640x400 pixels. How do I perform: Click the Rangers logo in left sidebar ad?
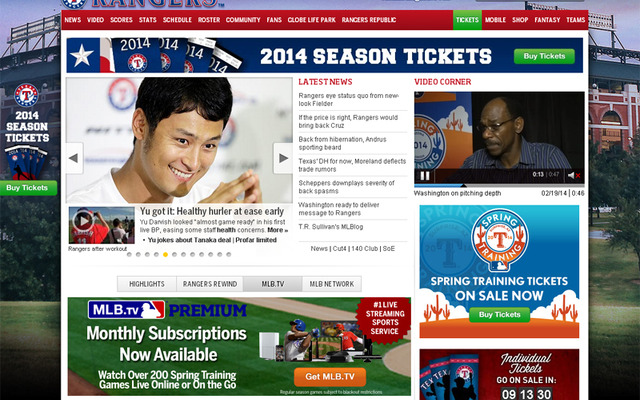tap(27, 95)
